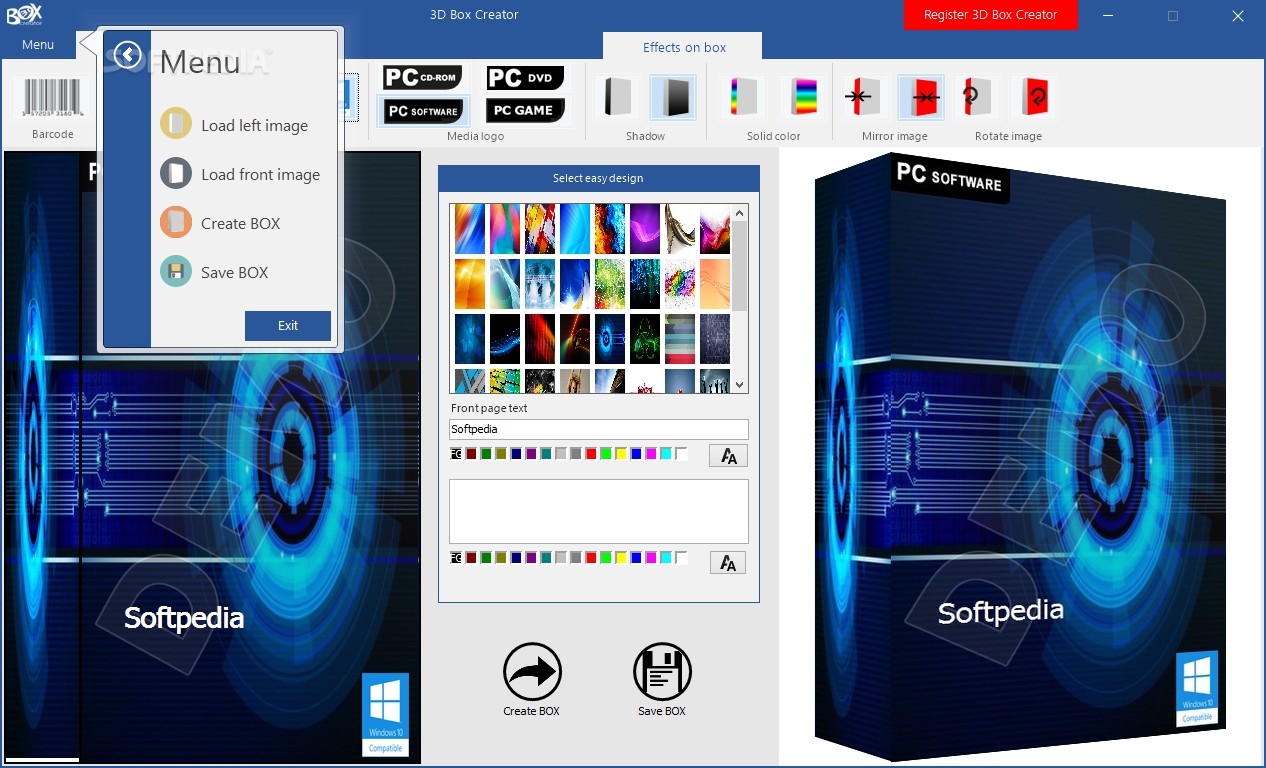1266x768 pixels.
Task: Pick dark red swatch in lower color row
Action: click(471, 558)
